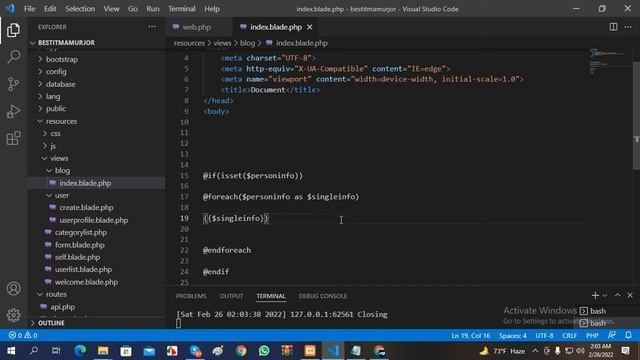Close the index.blade.php tab

tap(309, 27)
